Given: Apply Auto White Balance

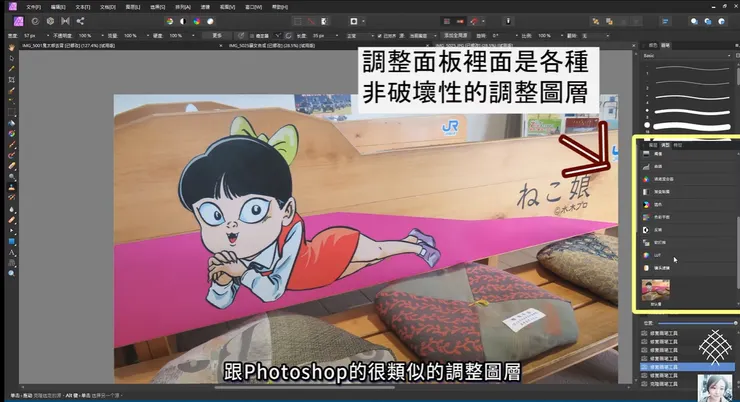Looking at the screenshot, I should coord(210,21).
